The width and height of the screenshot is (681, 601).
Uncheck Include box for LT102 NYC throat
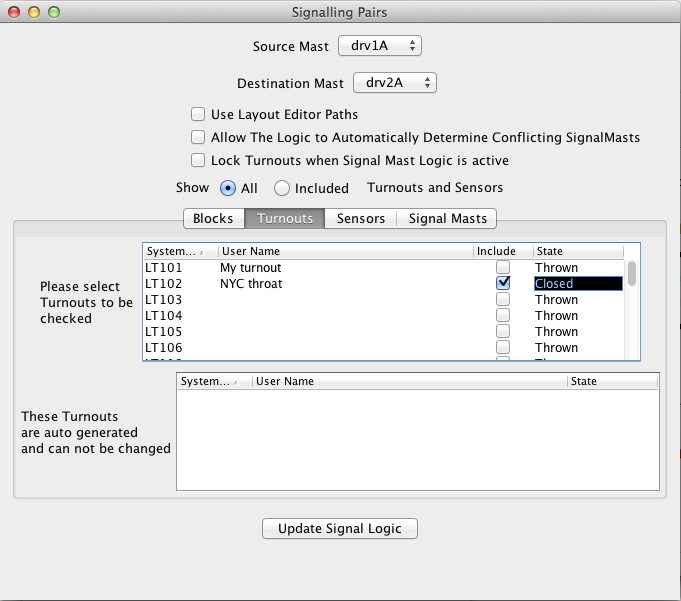point(503,283)
